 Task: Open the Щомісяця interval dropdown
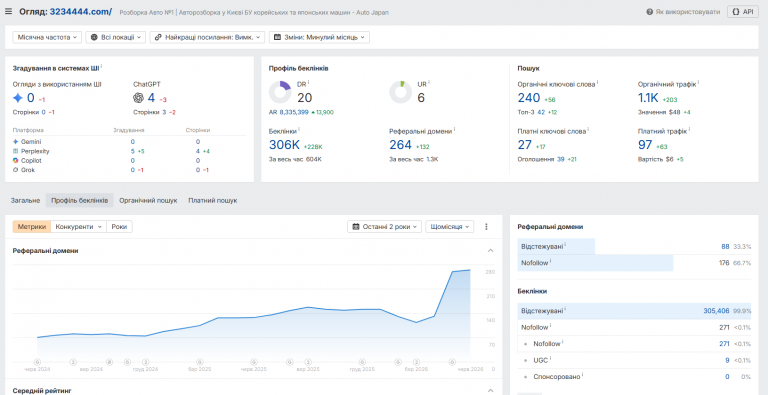point(450,227)
